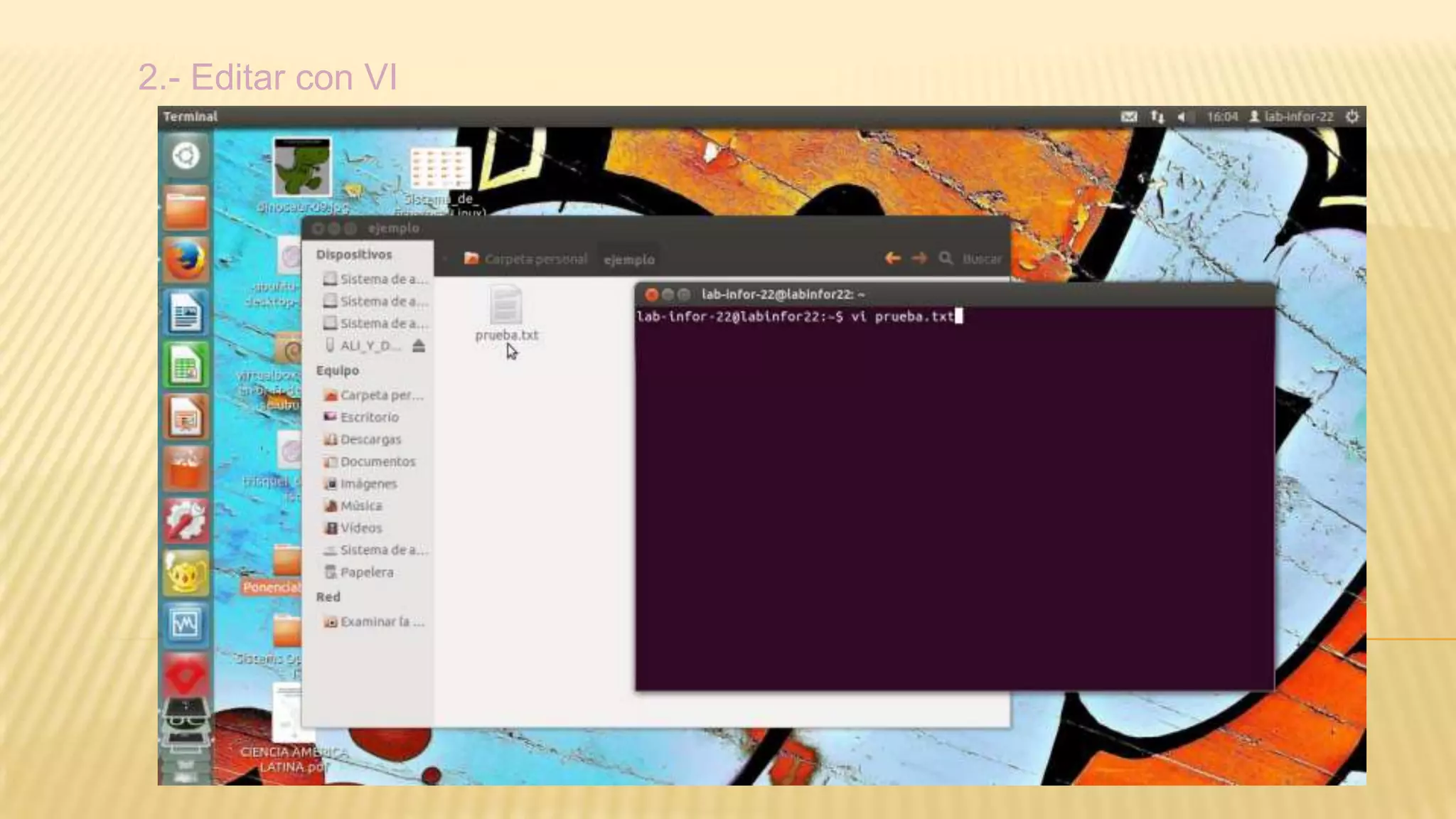Open Ubuntu Software Center in the launcher

[x=186, y=469]
